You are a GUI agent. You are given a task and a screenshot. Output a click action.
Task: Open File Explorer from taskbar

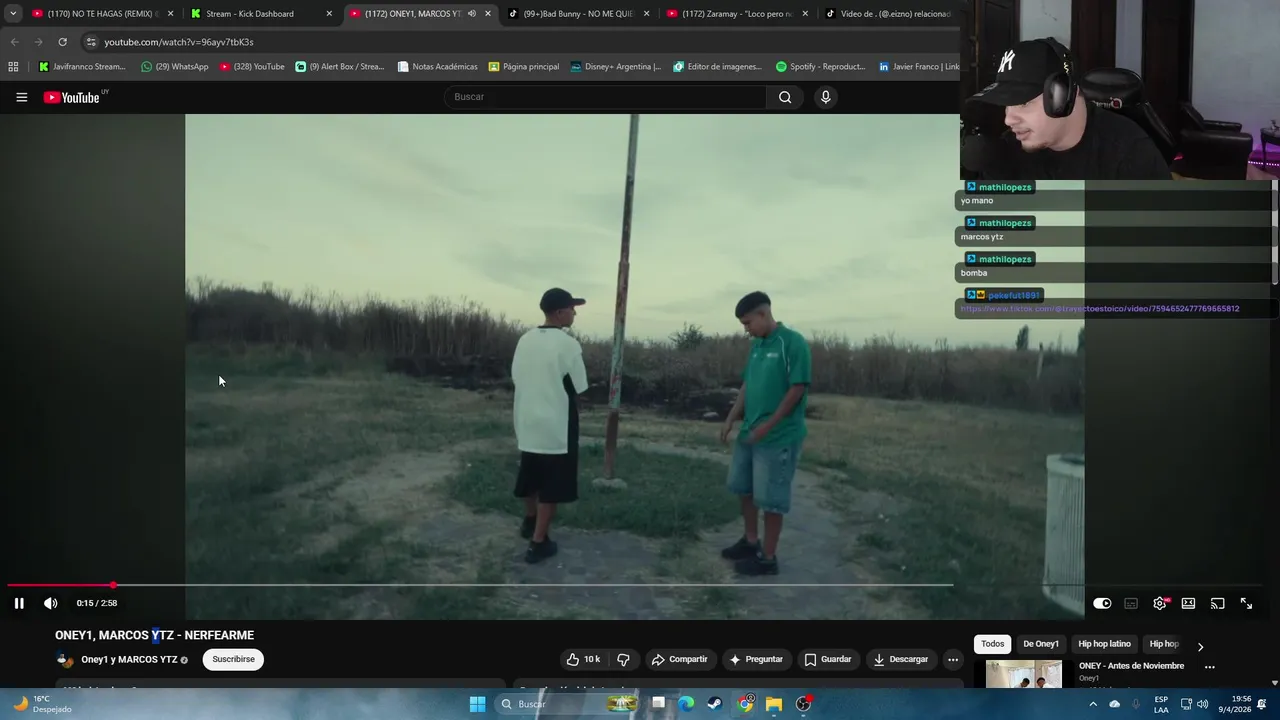(x=774, y=704)
